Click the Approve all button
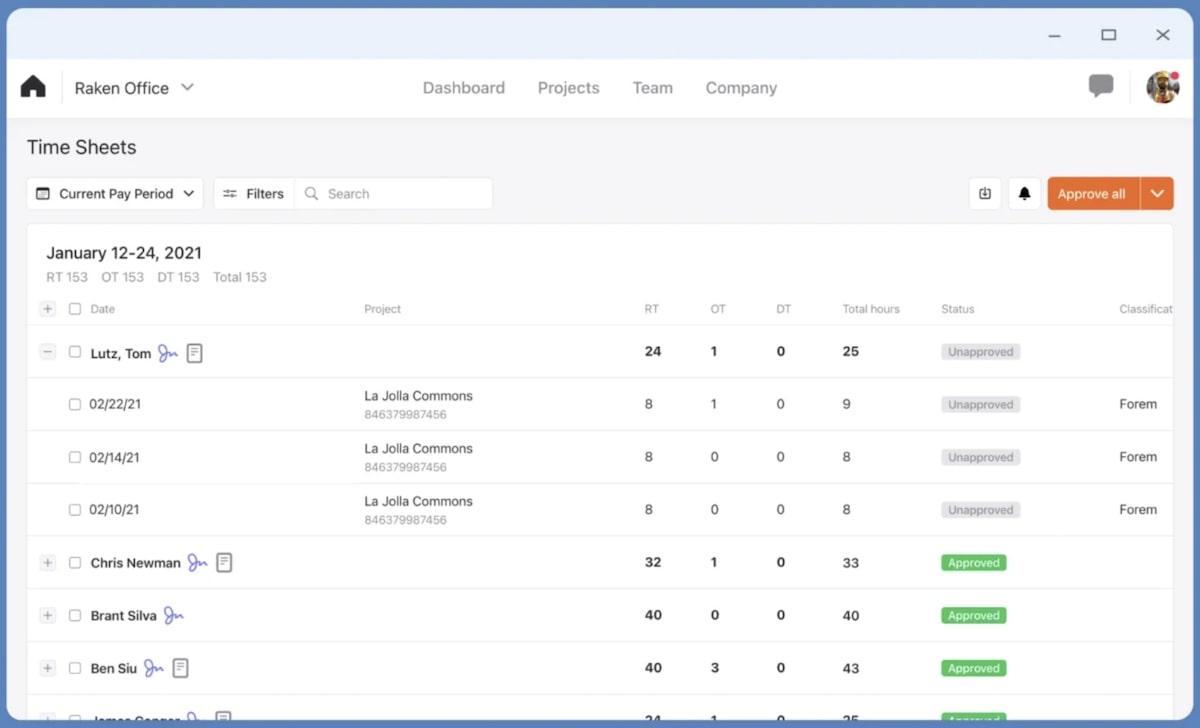 [1092, 194]
